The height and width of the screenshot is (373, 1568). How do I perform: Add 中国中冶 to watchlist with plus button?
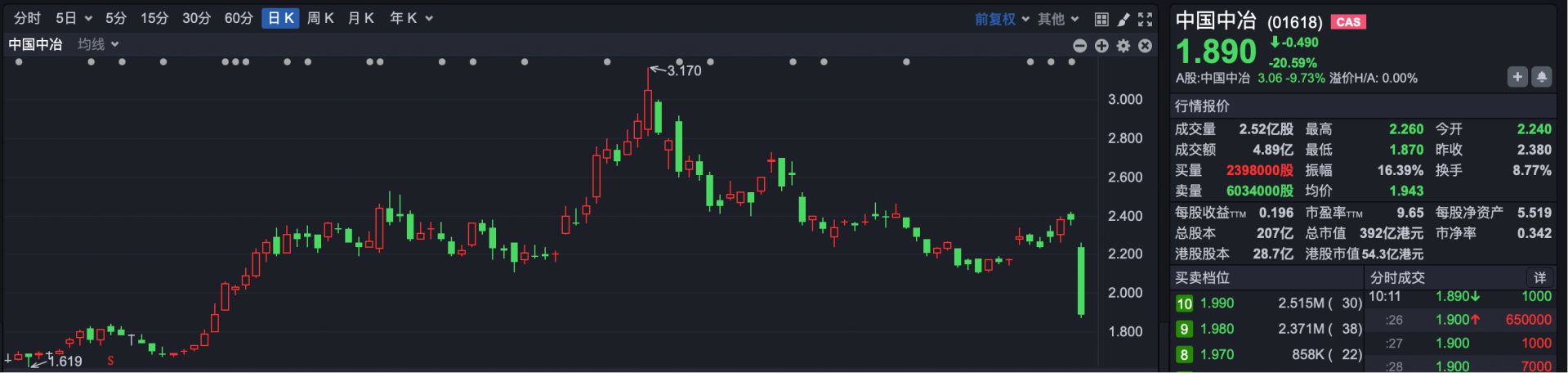(1517, 77)
